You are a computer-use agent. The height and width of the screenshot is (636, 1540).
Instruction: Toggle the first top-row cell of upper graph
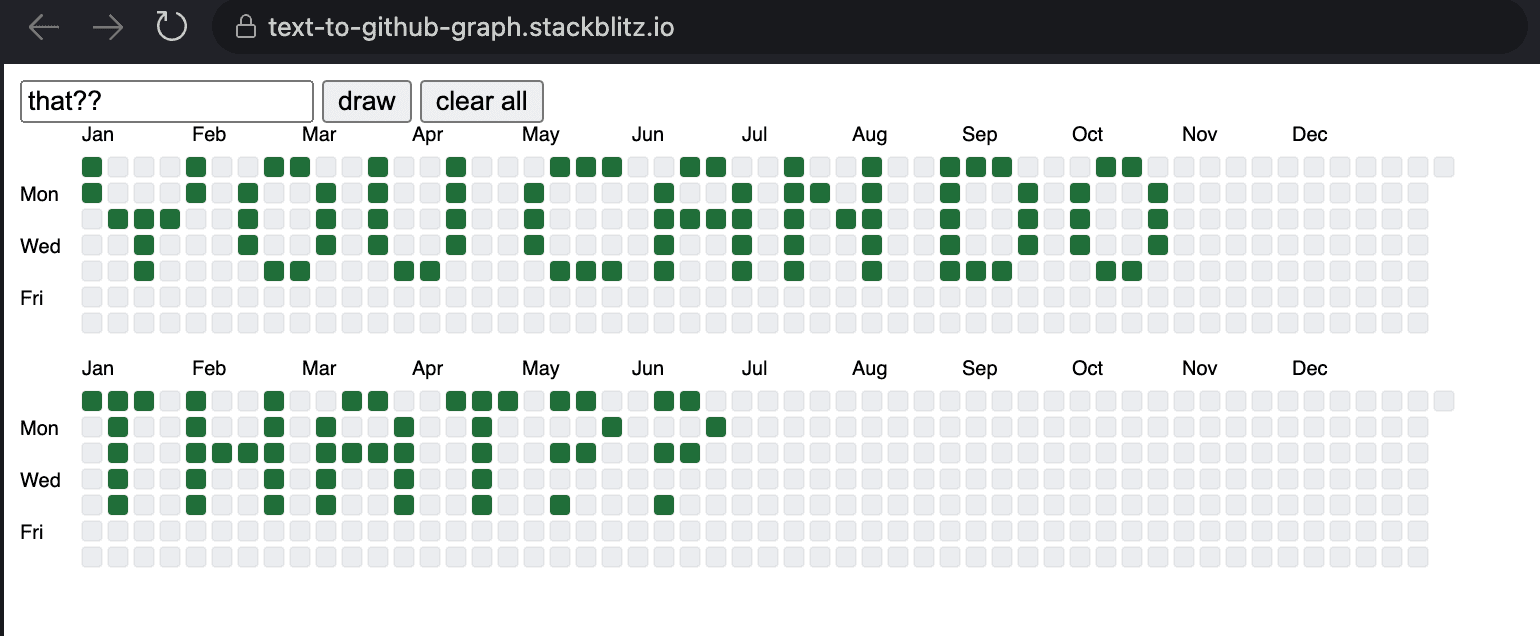click(92, 167)
